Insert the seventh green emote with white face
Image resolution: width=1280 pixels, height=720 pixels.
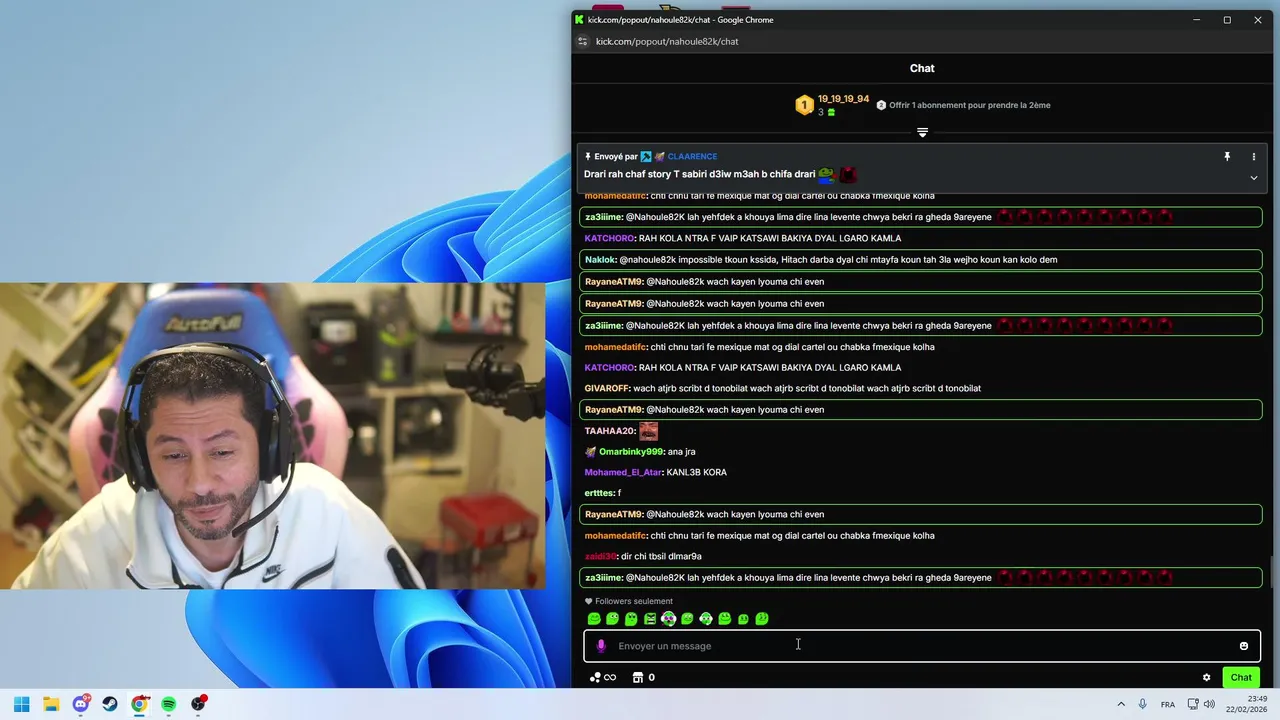coord(706,619)
